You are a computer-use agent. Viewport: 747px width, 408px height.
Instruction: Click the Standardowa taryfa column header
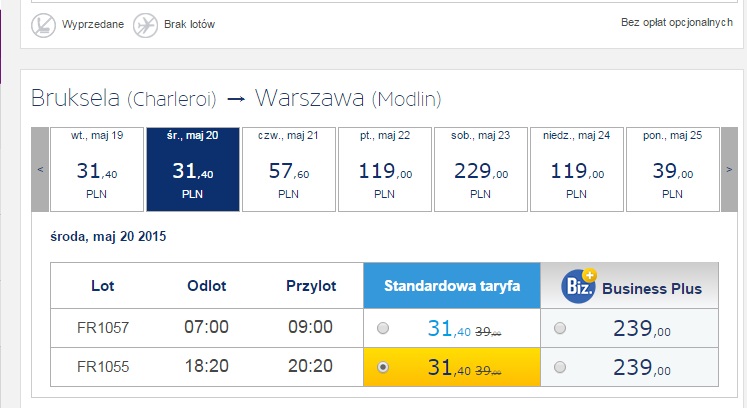coord(452,286)
